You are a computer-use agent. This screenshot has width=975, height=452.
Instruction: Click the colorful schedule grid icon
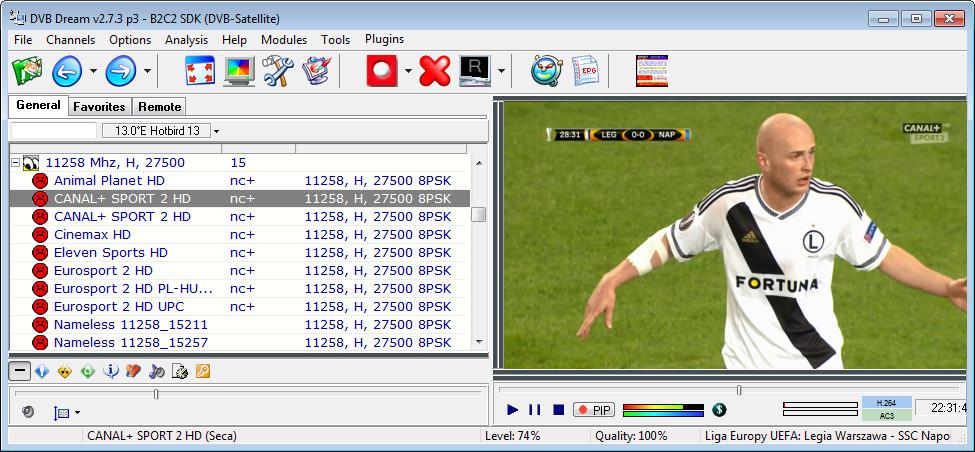coord(652,71)
